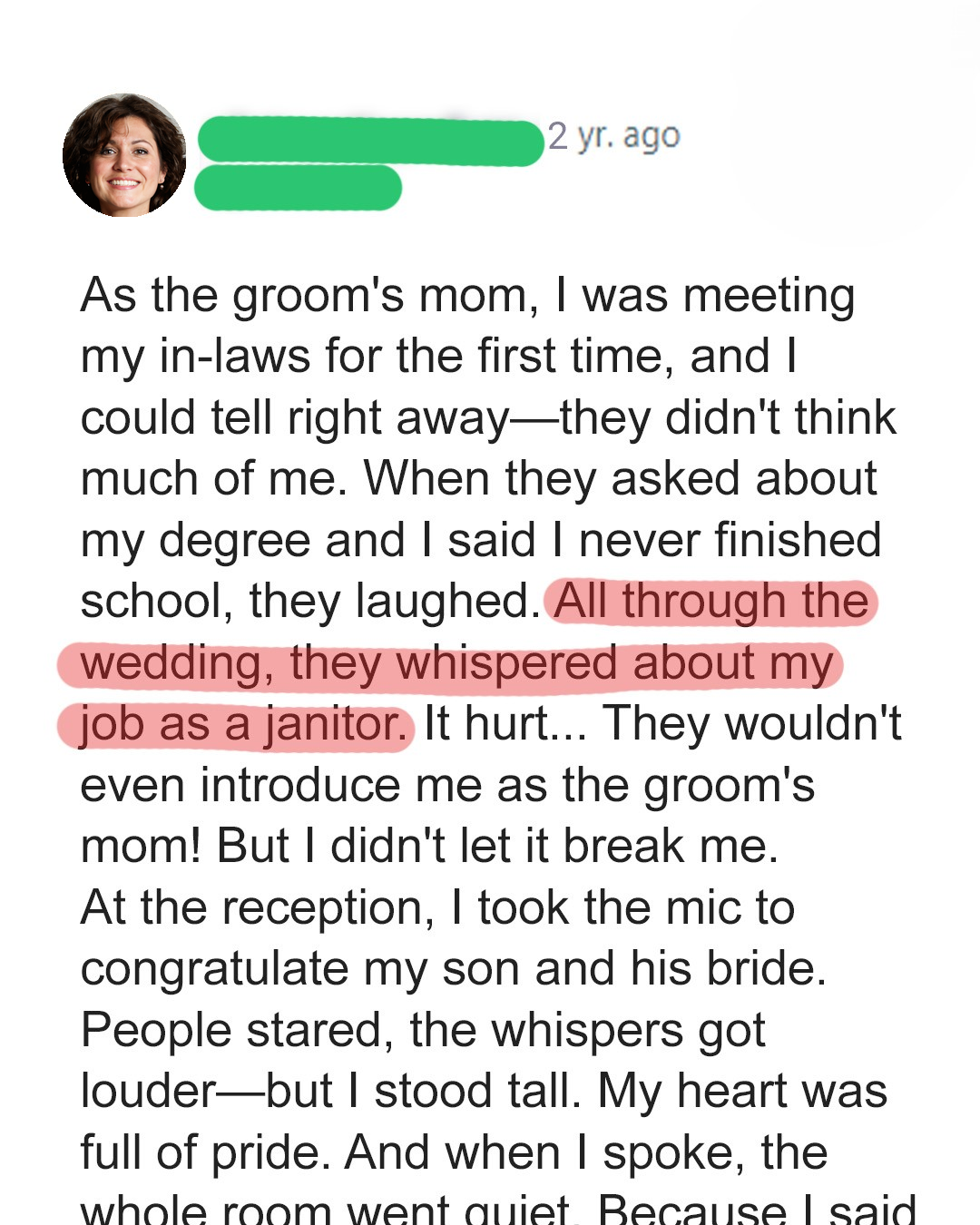This screenshot has width=980, height=1225.
Task: Open the redacted username beside the avatar
Action: pos(369,142)
